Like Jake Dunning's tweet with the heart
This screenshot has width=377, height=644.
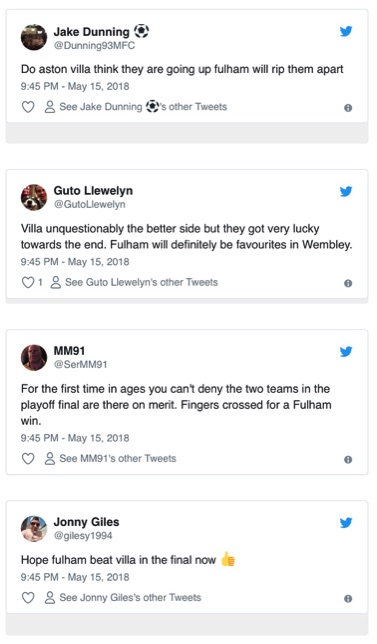coord(28,107)
